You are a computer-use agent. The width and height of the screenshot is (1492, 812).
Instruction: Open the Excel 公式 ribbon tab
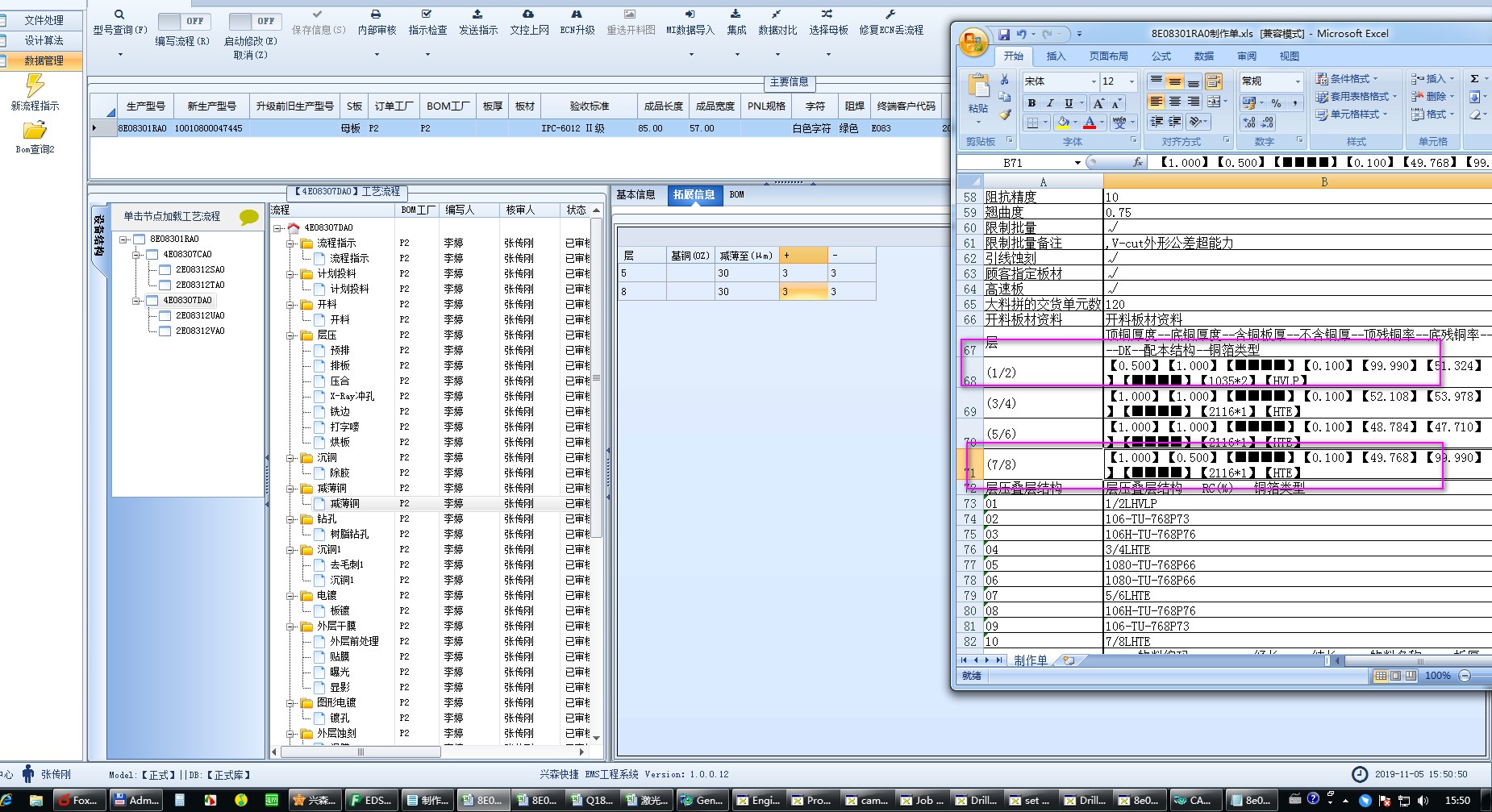[x=1161, y=56]
